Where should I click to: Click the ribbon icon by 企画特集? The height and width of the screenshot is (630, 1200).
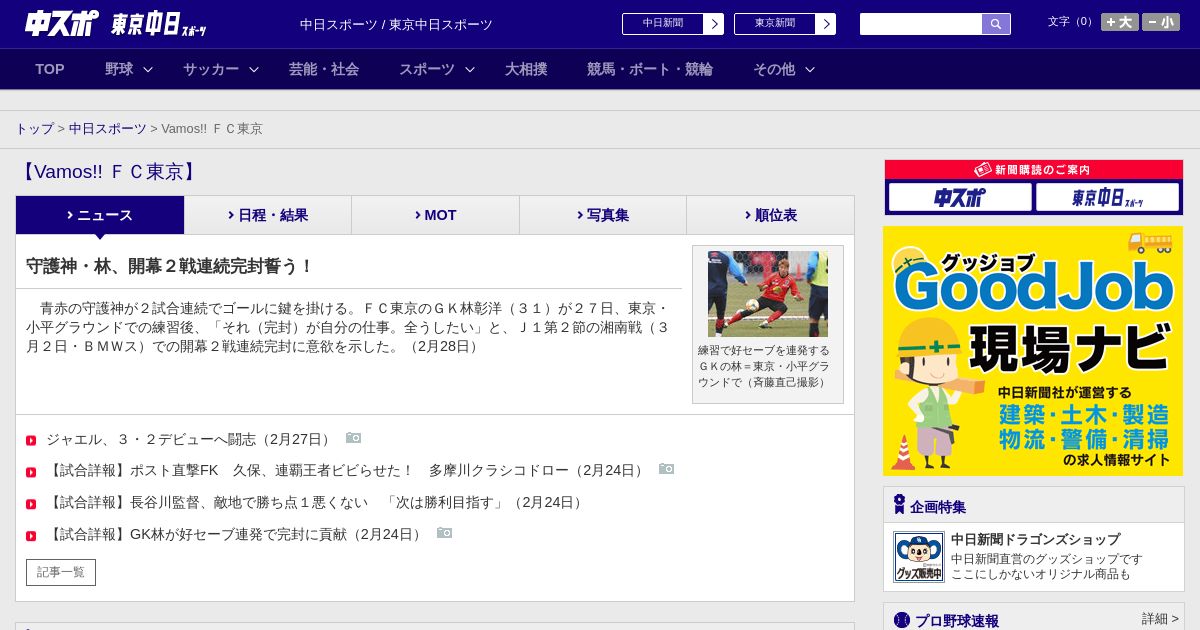(x=899, y=504)
